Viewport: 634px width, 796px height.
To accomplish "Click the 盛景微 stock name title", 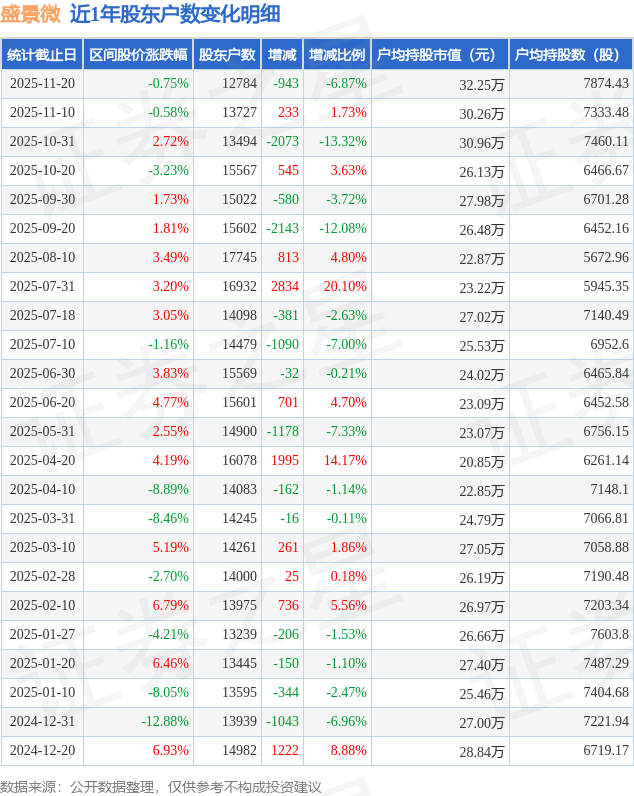I will click(31, 14).
